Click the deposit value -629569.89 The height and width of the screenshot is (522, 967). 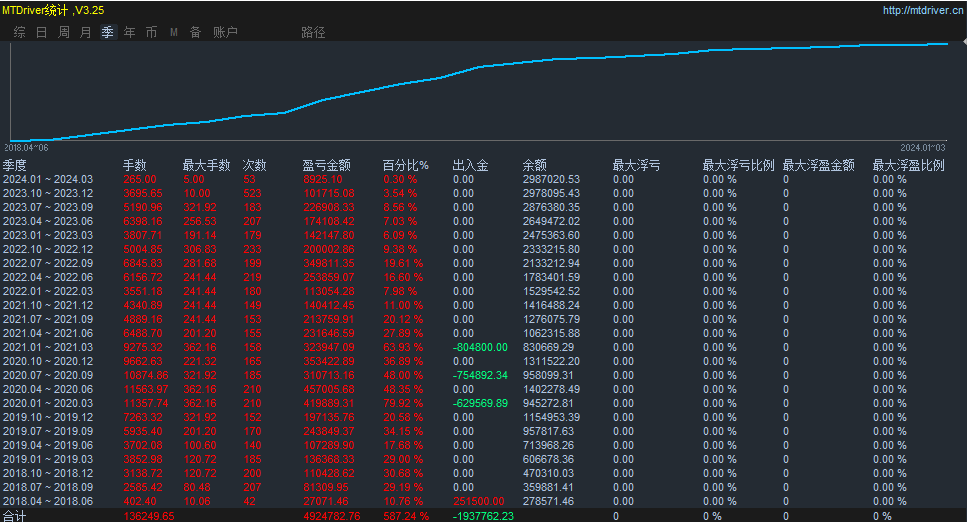click(480, 404)
